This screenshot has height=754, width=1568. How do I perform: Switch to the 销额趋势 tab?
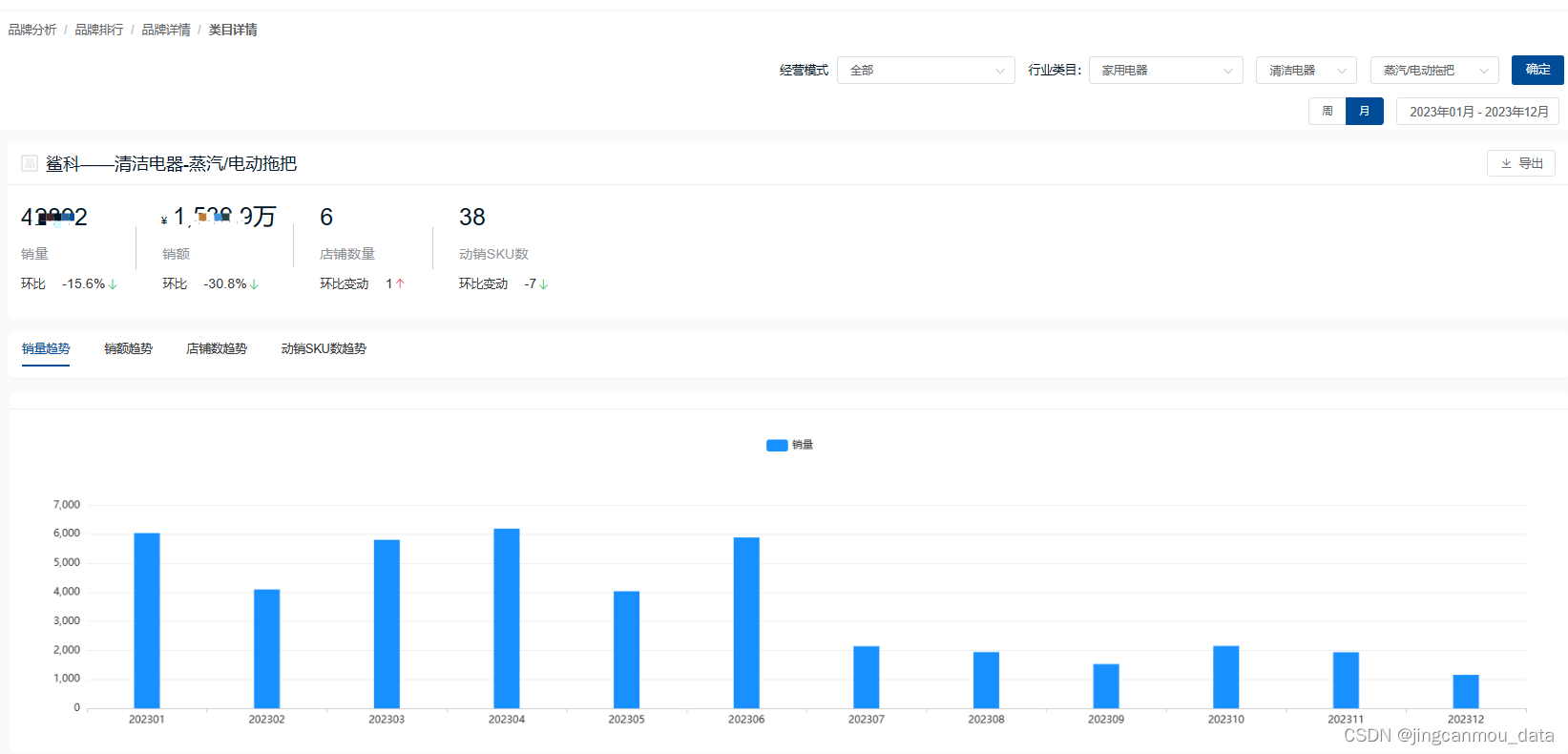click(x=128, y=348)
